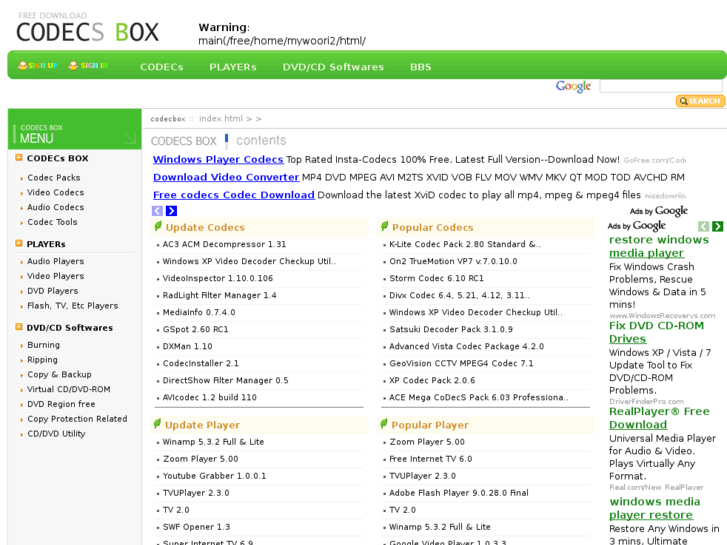The height and width of the screenshot is (545, 727).
Task: Open Codec Packs in sidebar
Action: click(54, 178)
